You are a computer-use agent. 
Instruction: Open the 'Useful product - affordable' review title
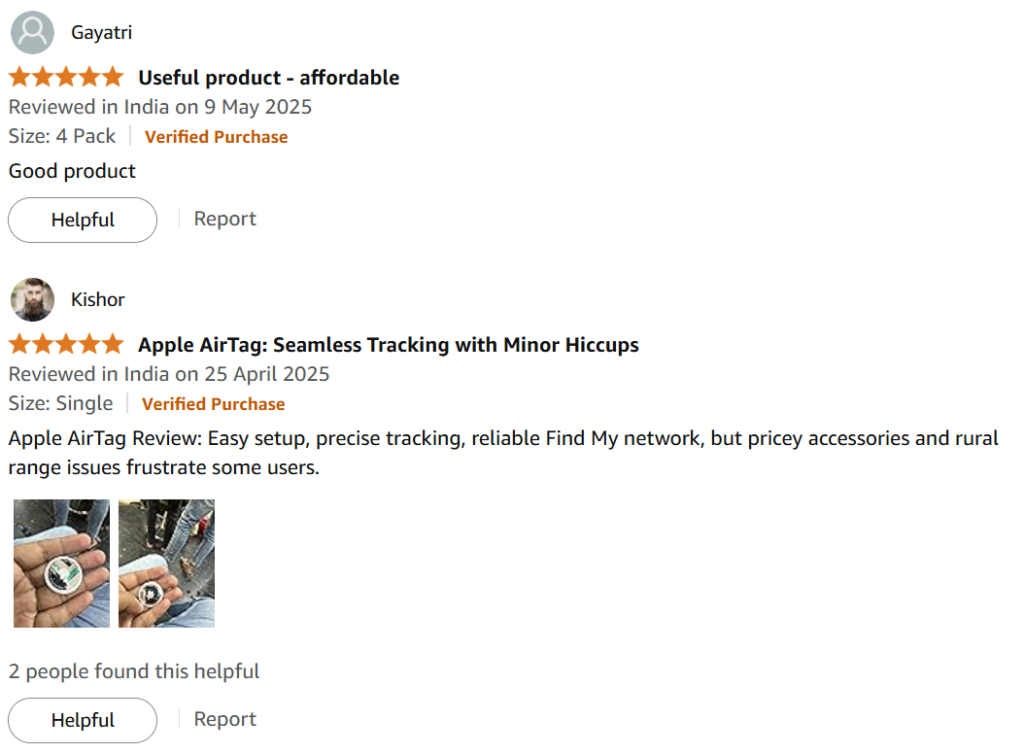point(268,78)
